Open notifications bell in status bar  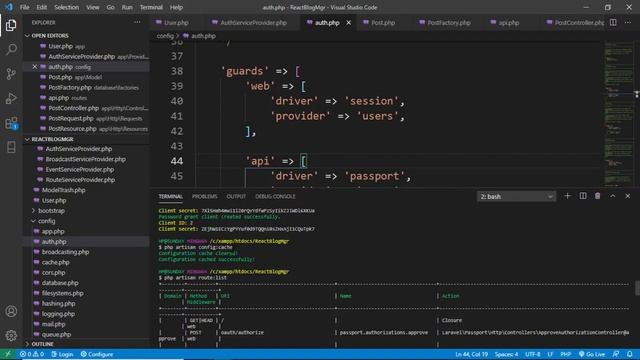630,354
